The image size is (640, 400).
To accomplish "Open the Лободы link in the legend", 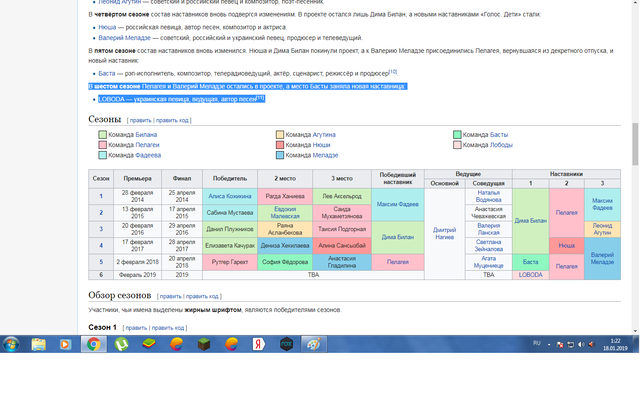I will (501, 145).
